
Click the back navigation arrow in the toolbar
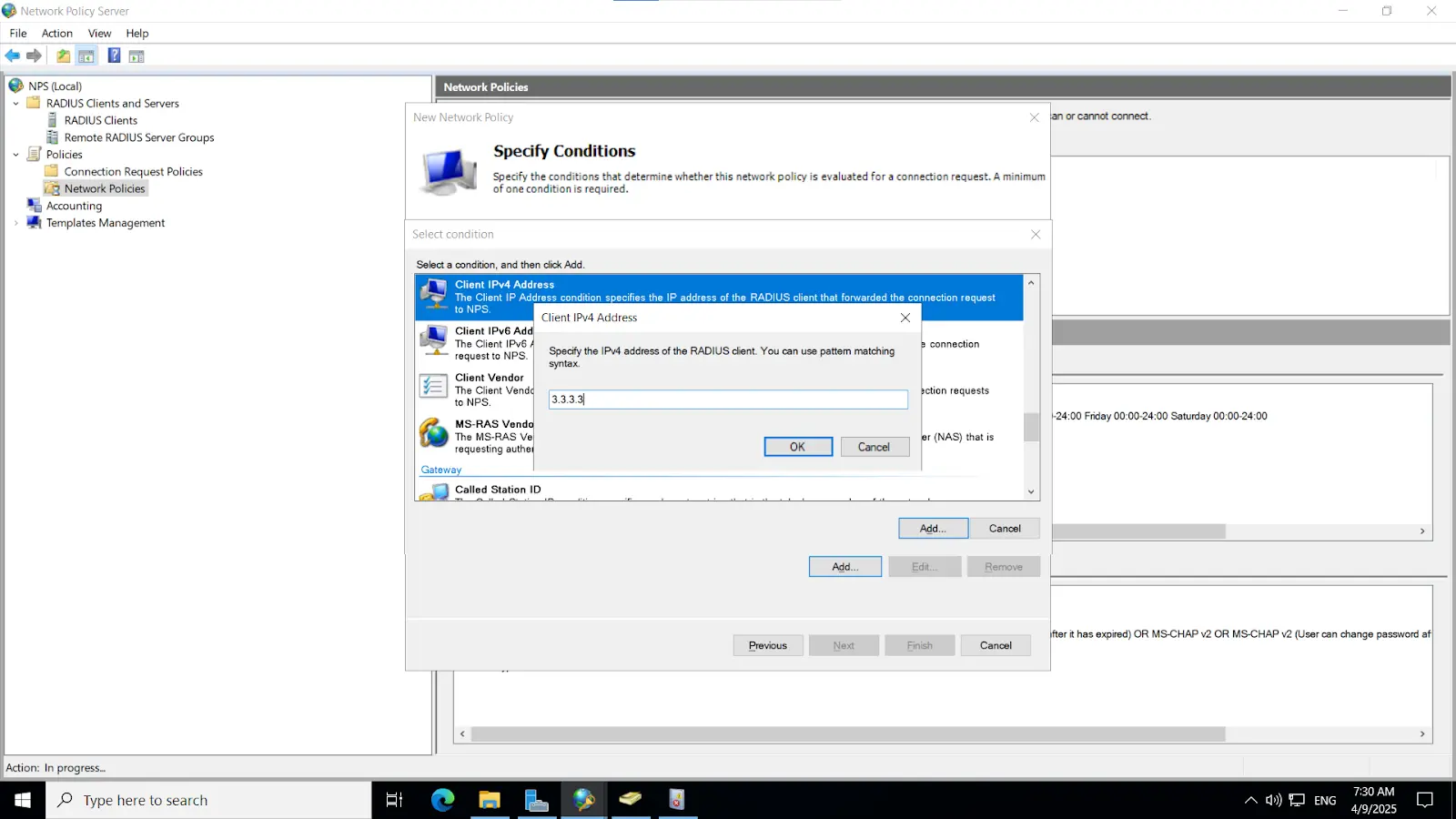pyautogui.click(x=13, y=56)
